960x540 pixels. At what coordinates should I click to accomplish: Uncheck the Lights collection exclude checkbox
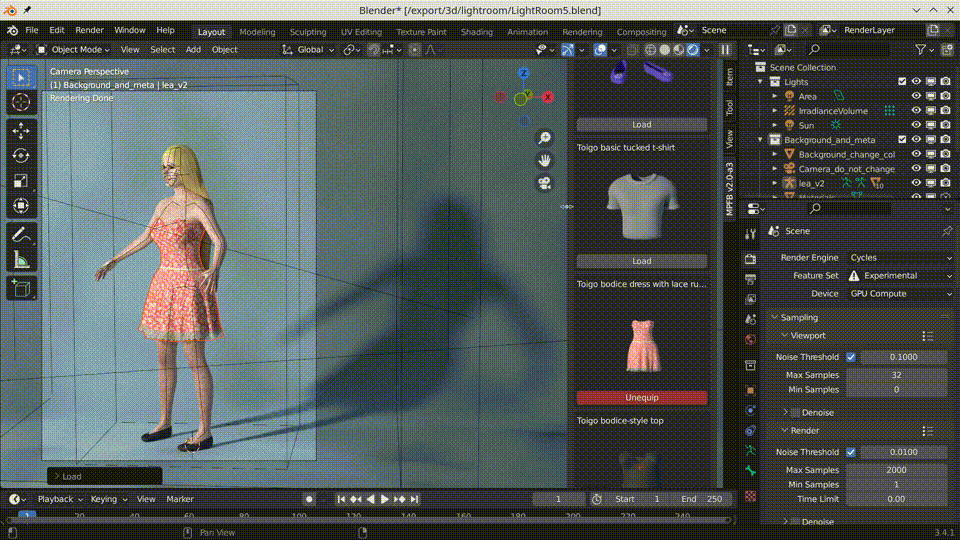pos(902,81)
